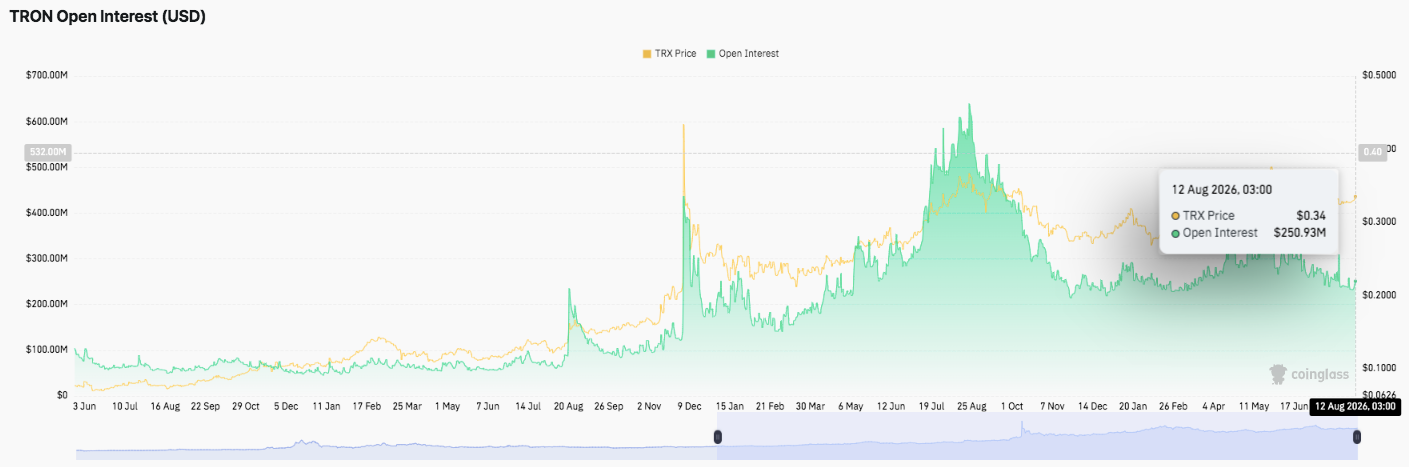Image resolution: width=1409 pixels, height=467 pixels.
Task: Click the $400.00M y-axis label
Action: click(46, 213)
